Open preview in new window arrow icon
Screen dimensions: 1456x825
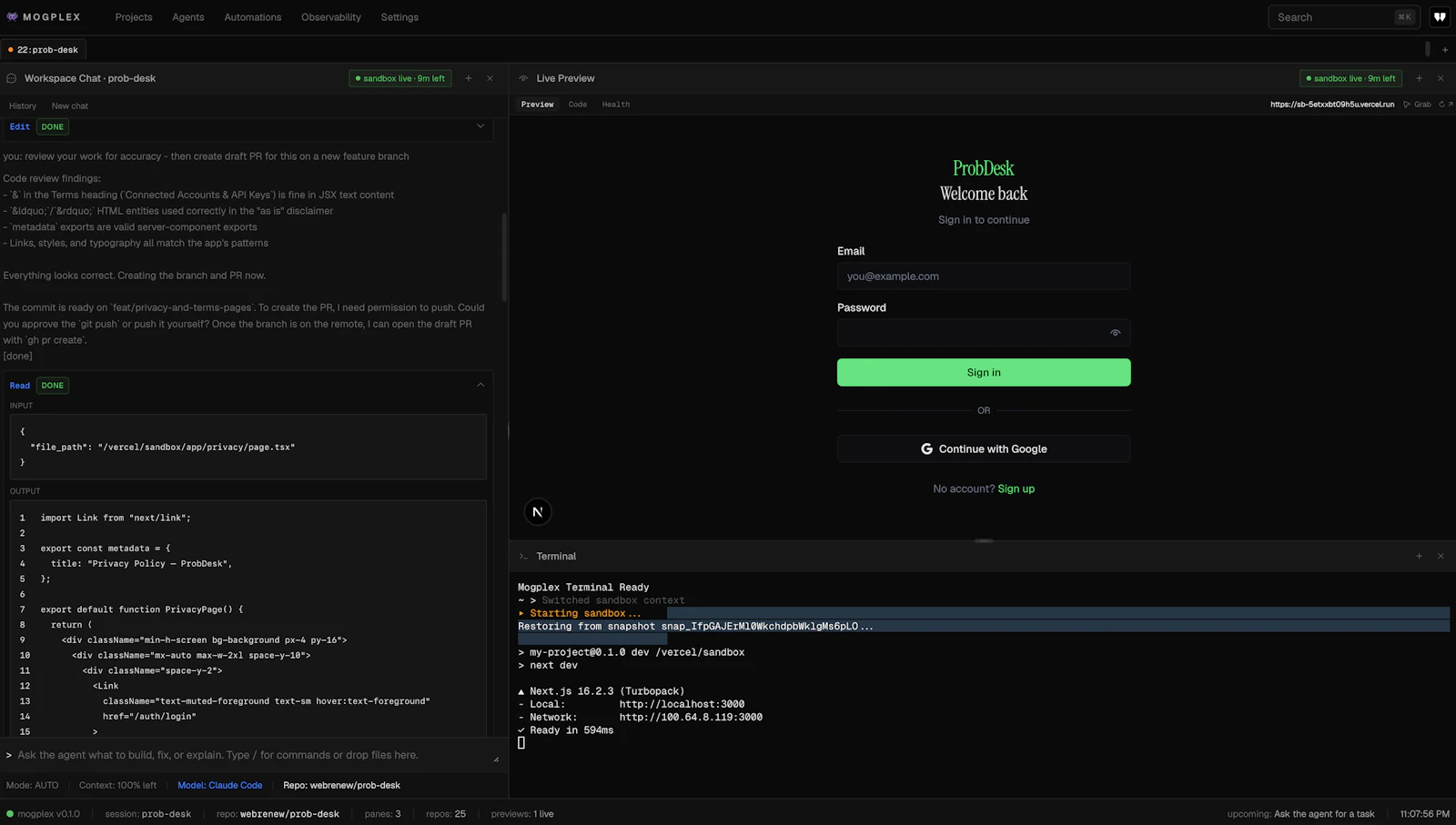[x=1451, y=105]
